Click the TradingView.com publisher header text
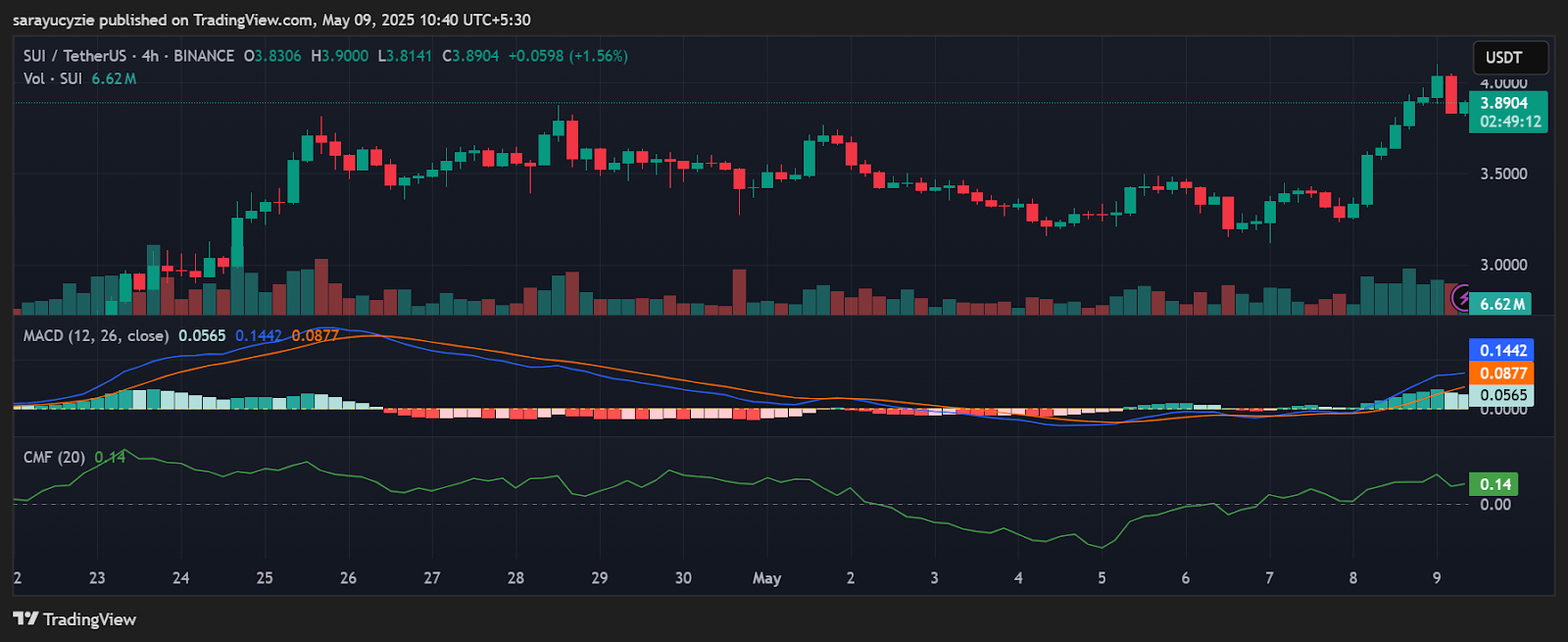Screen dimensions: 1568x642 (254, 20)
